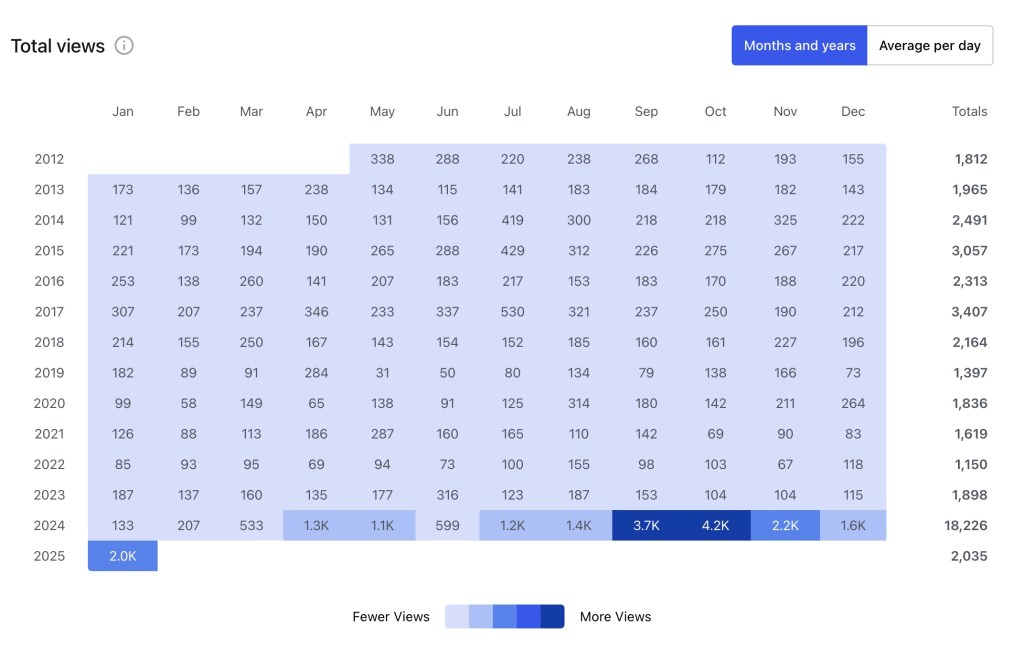Select the September 2024 cell showing 3.7K

tap(646, 525)
